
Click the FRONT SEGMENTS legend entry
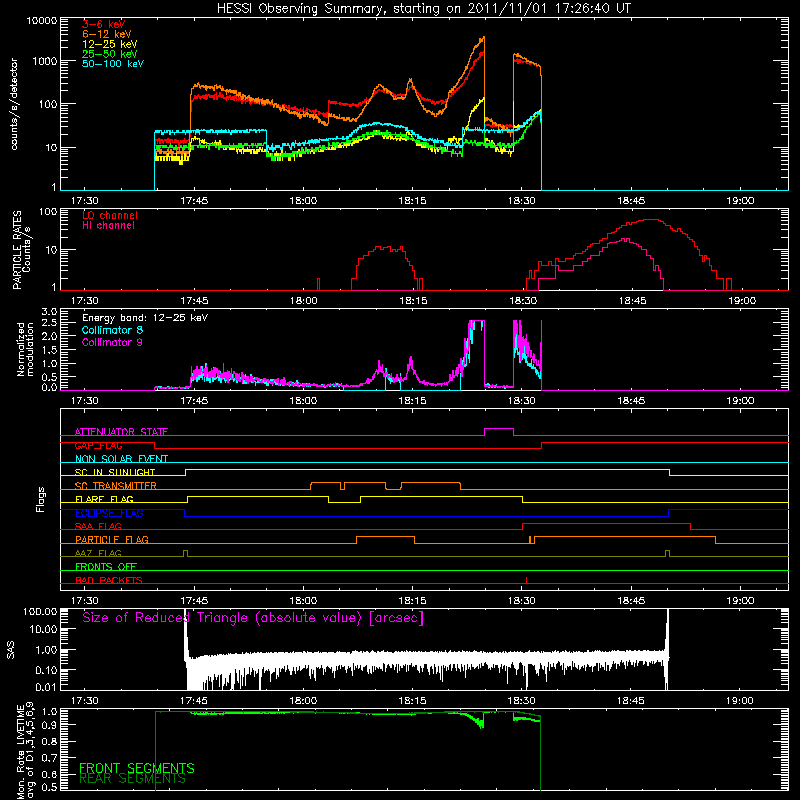pyautogui.click(x=137, y=768)
